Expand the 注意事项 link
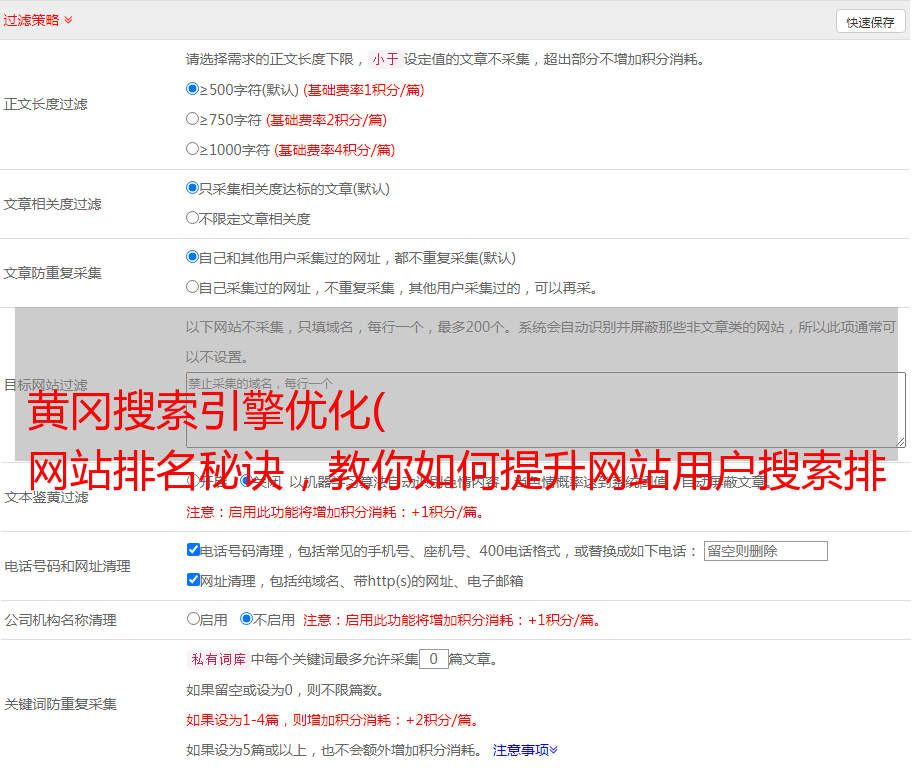 pyautogui.click(x=525, y=750)
